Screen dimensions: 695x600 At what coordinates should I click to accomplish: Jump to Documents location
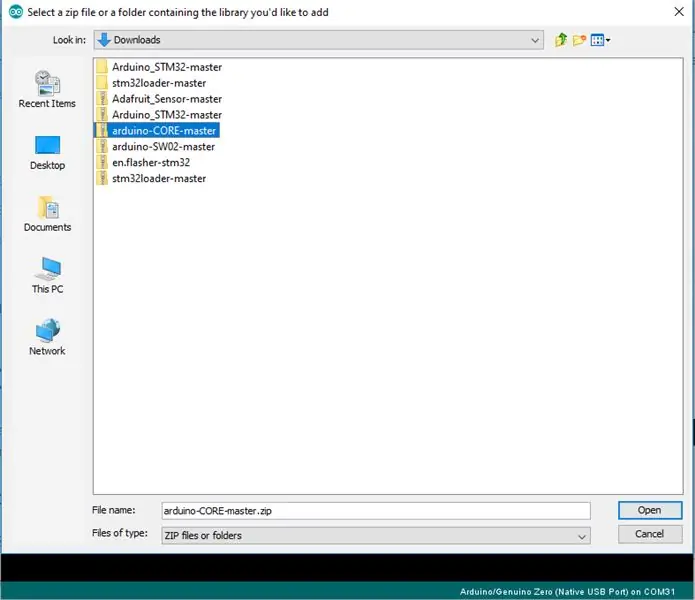click(x=47, y=214)
